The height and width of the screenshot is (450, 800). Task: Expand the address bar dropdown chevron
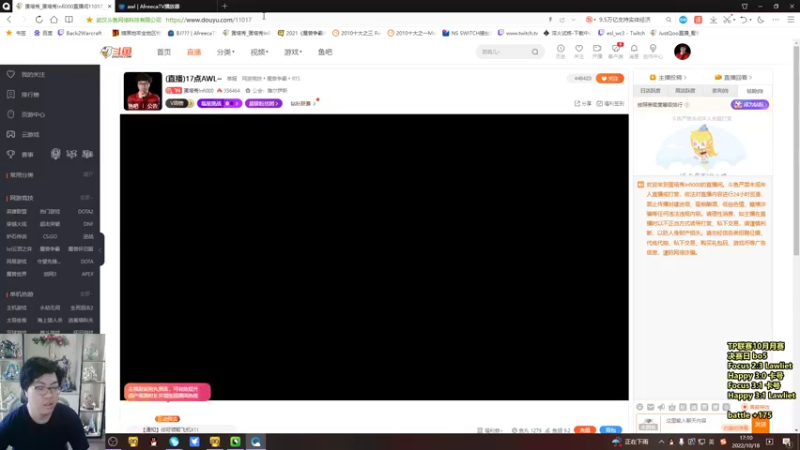pyautogui.click(x=573, y=19)
